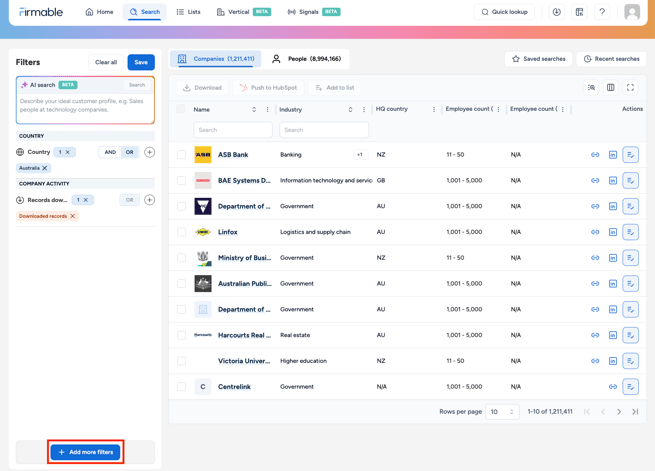Screen dimensions: 655x471
Task: Tick the Harcourts Real row checkbox
Action: [181, 335]
